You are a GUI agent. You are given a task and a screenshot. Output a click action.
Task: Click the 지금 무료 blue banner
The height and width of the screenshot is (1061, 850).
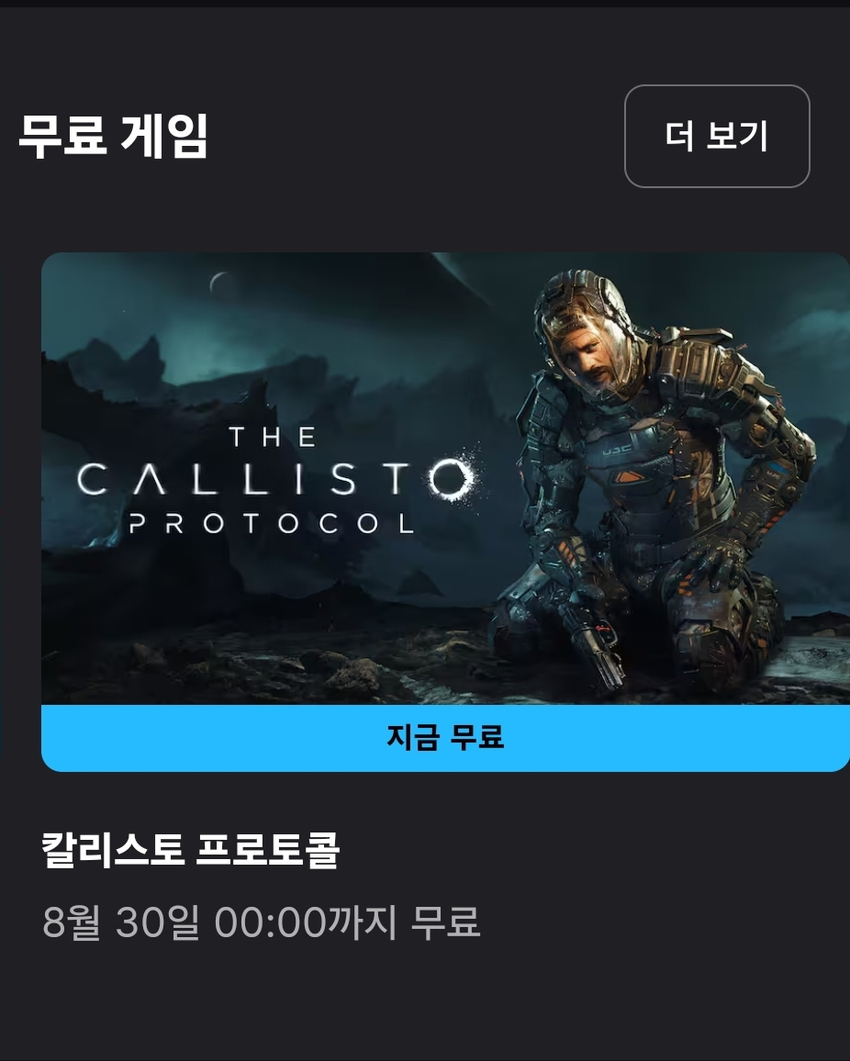[445, 738]
